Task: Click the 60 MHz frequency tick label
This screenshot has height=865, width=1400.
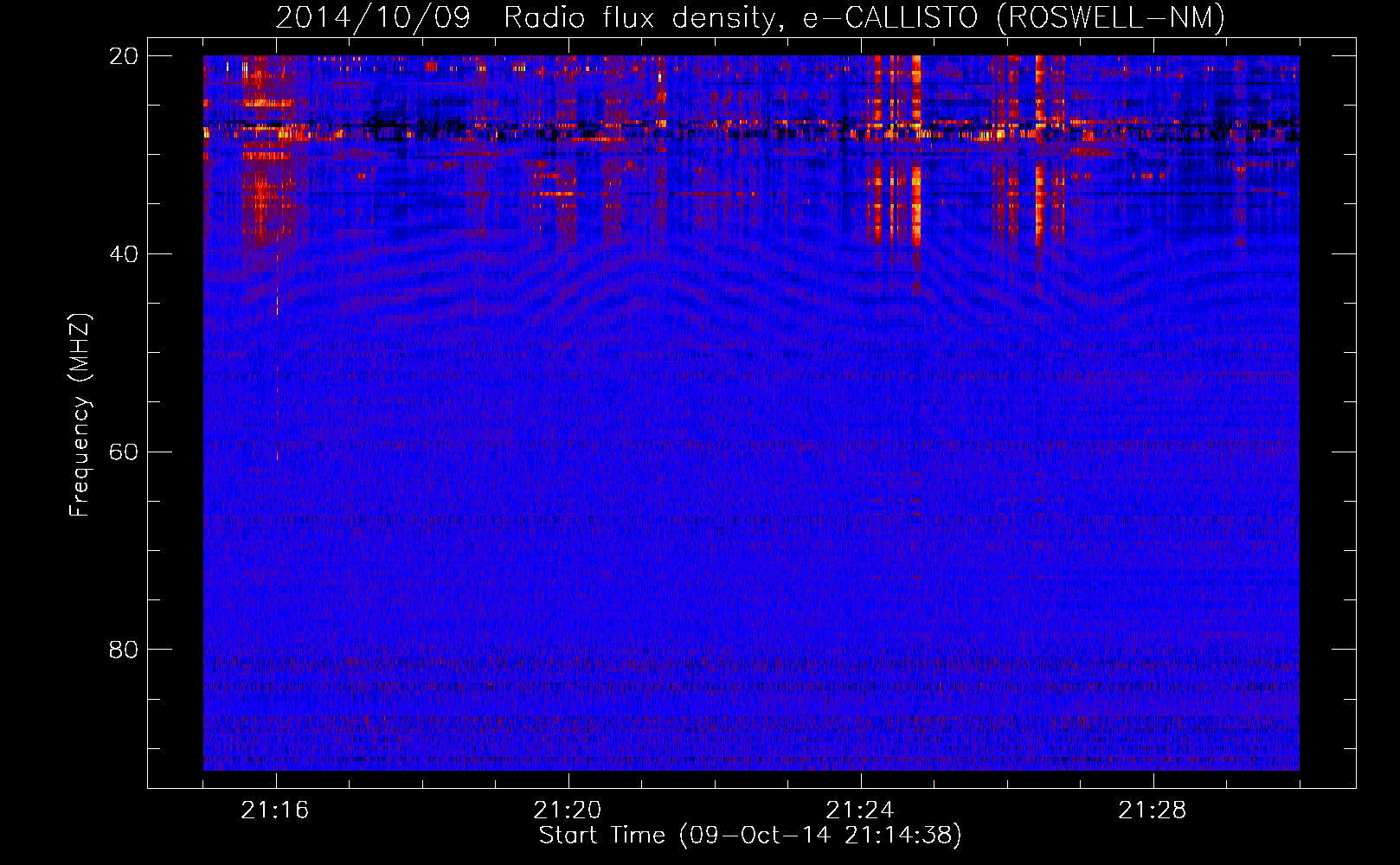Action: tap(124, 452)
